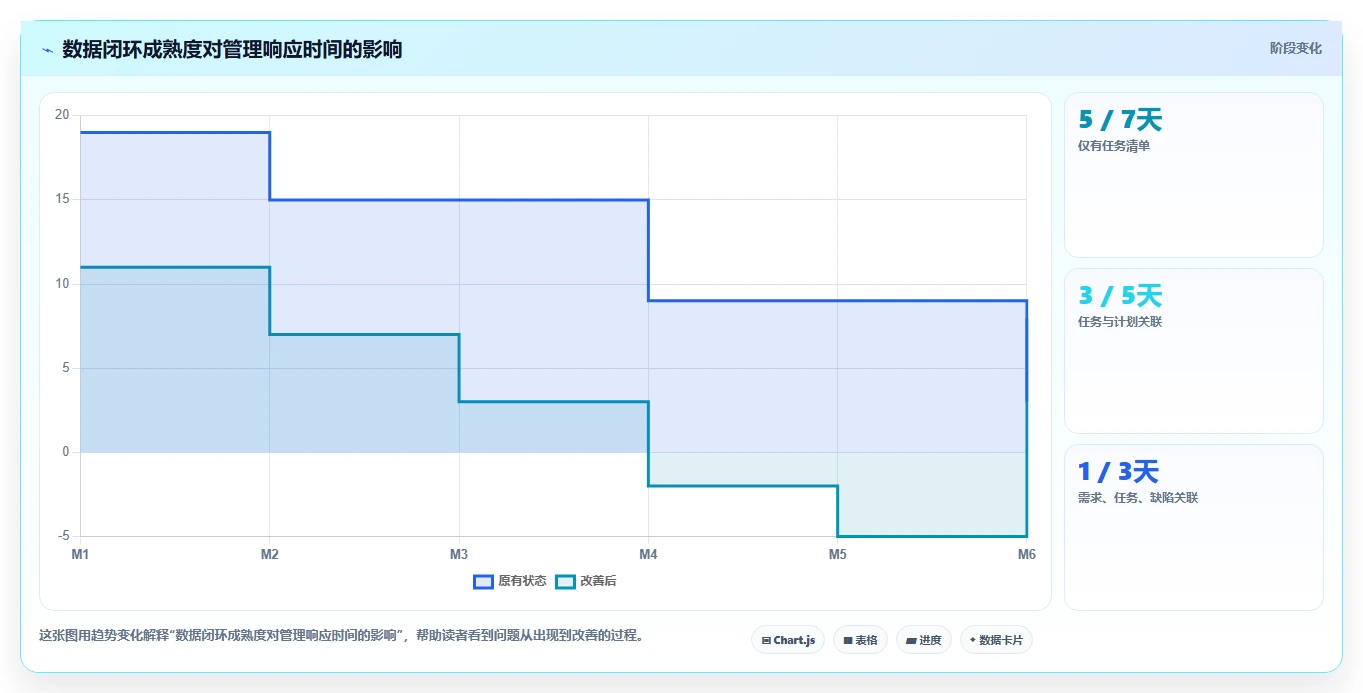The width and height of the screenshot is (1363, 693).
Task: Click the M4 x-axis label
Action: click(x=648, y=554)
